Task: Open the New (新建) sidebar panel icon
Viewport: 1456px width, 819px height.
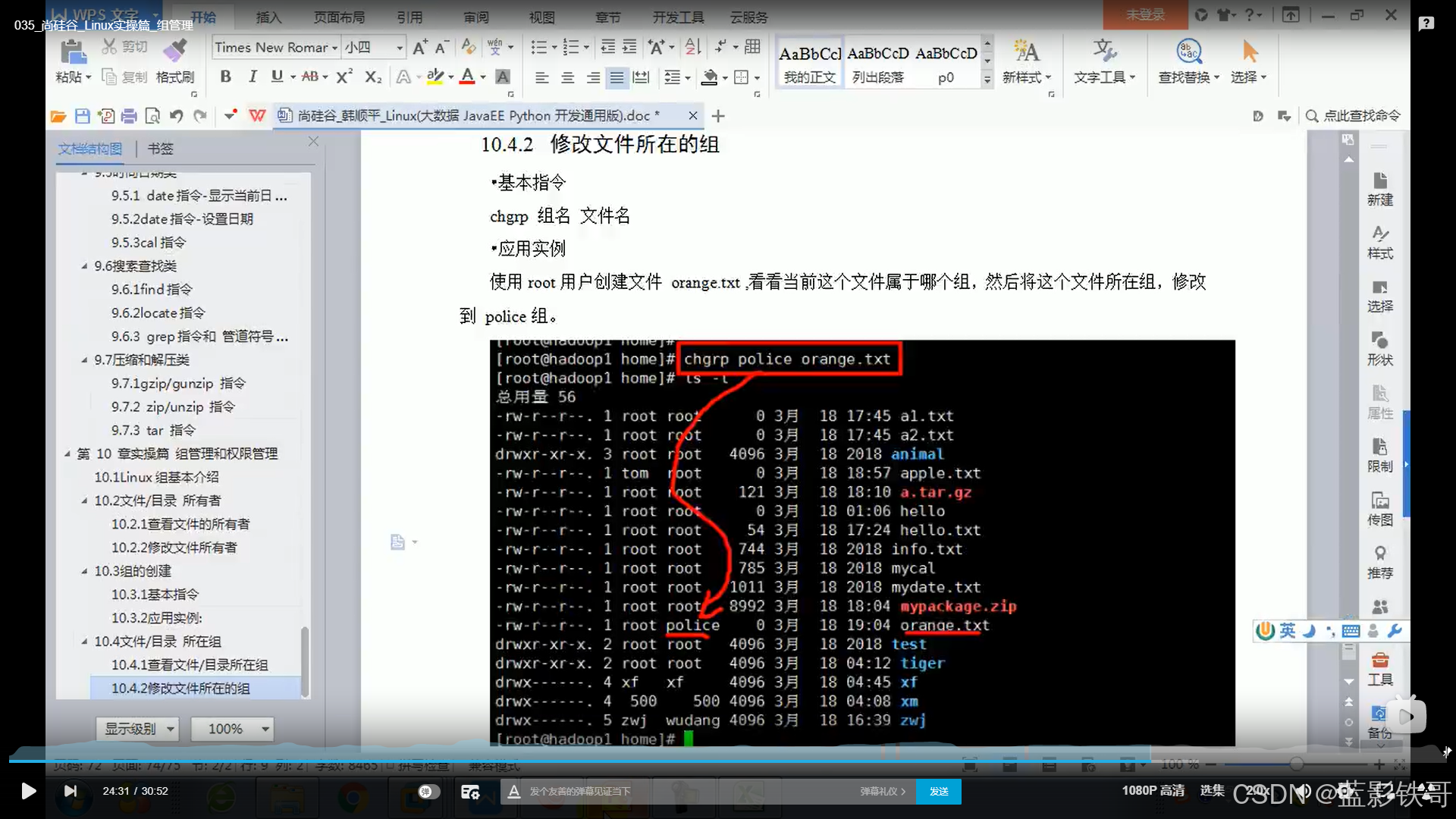Action: click(x=1379, y=187)
